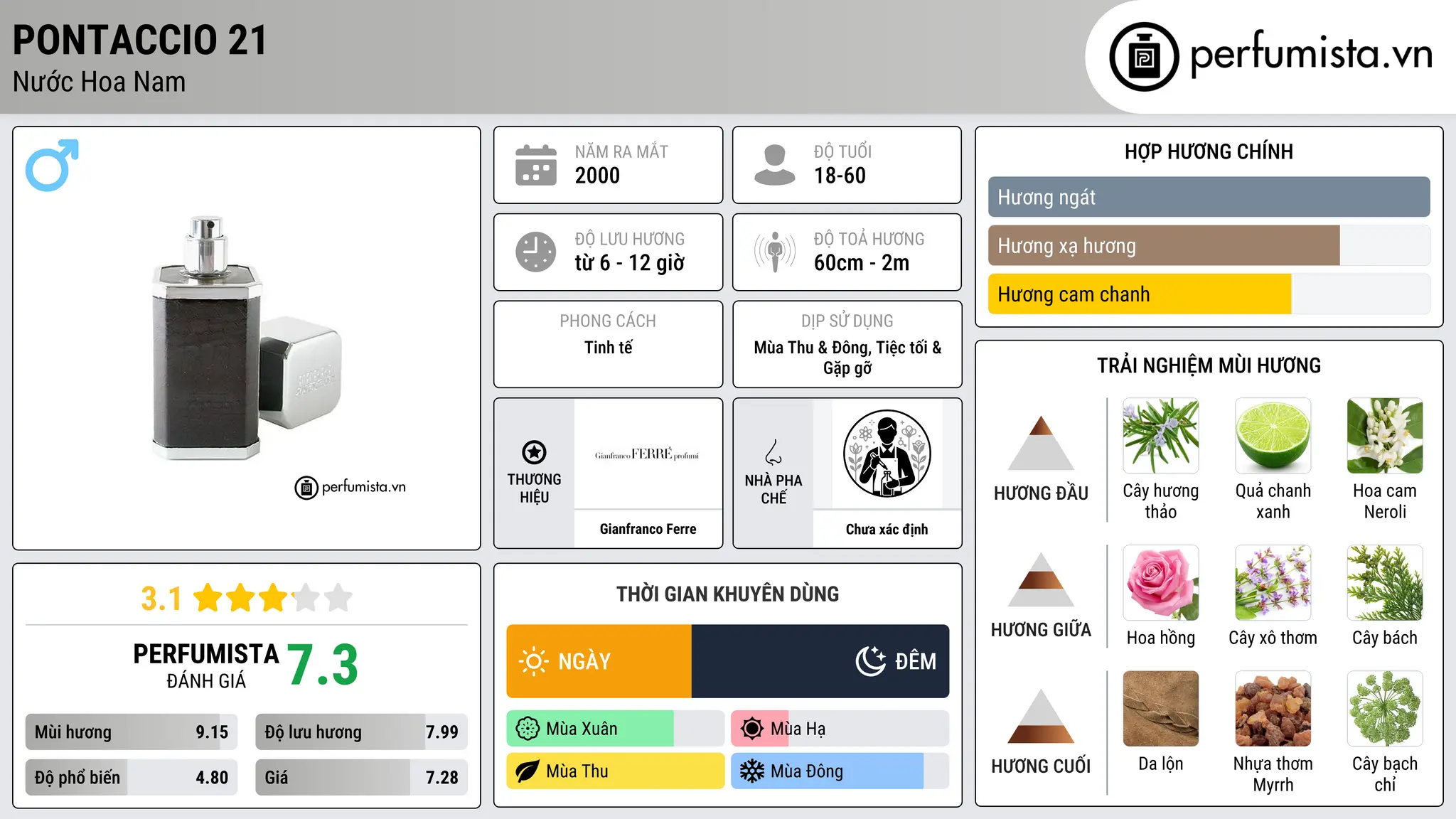Click the star badge brand icon

click(x=534, y=452)
